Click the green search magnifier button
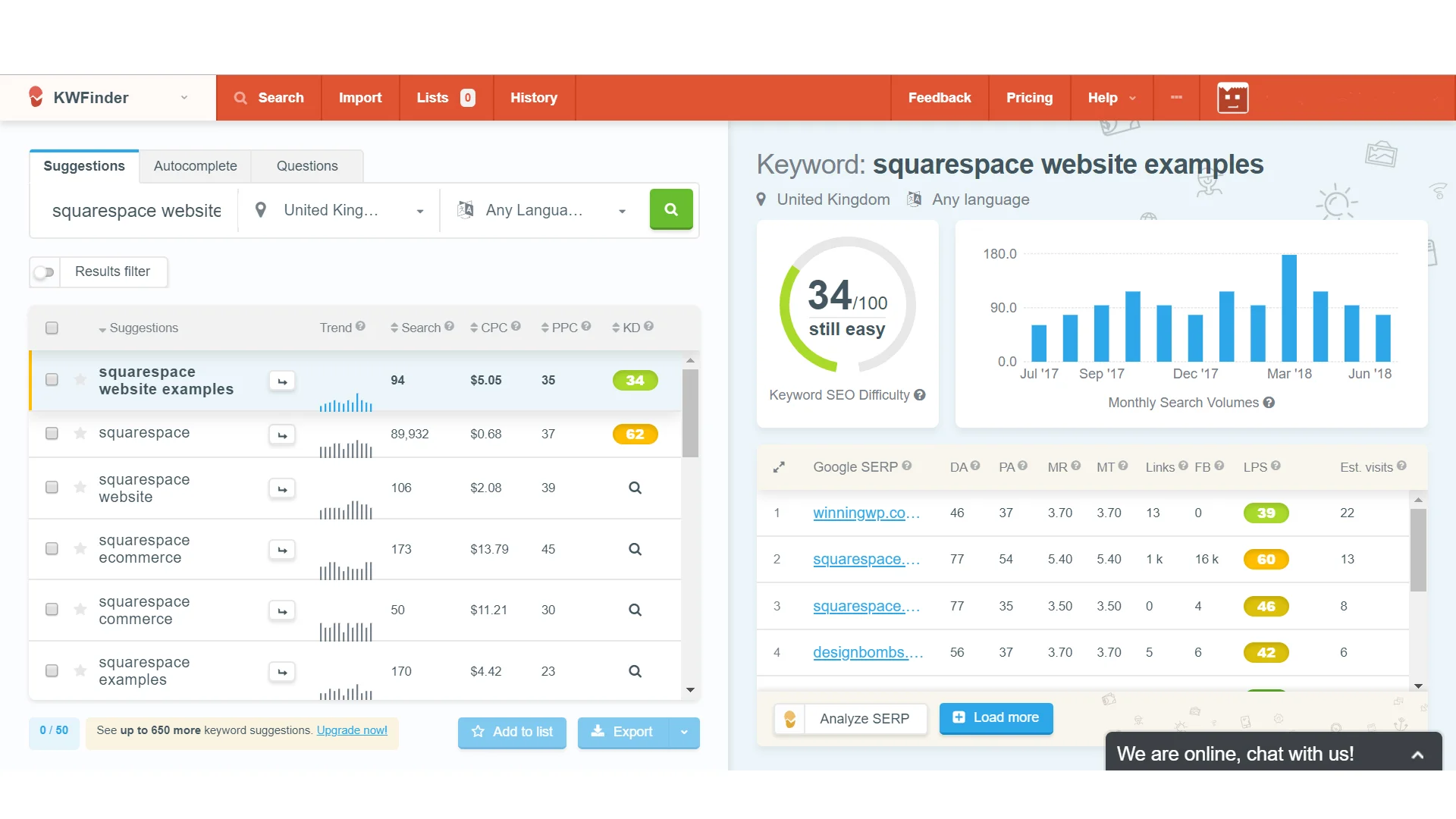The image size is (1456, 819). point(671,209)
